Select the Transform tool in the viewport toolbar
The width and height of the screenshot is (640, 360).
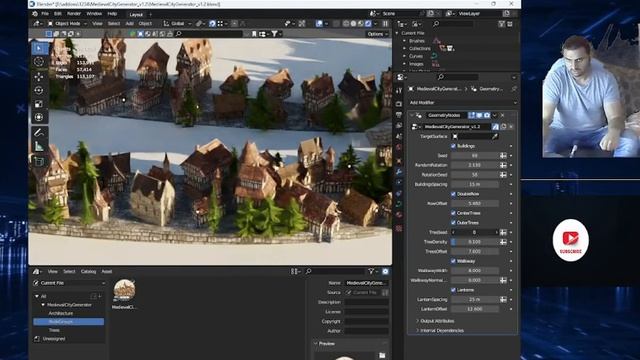[39, 117]
